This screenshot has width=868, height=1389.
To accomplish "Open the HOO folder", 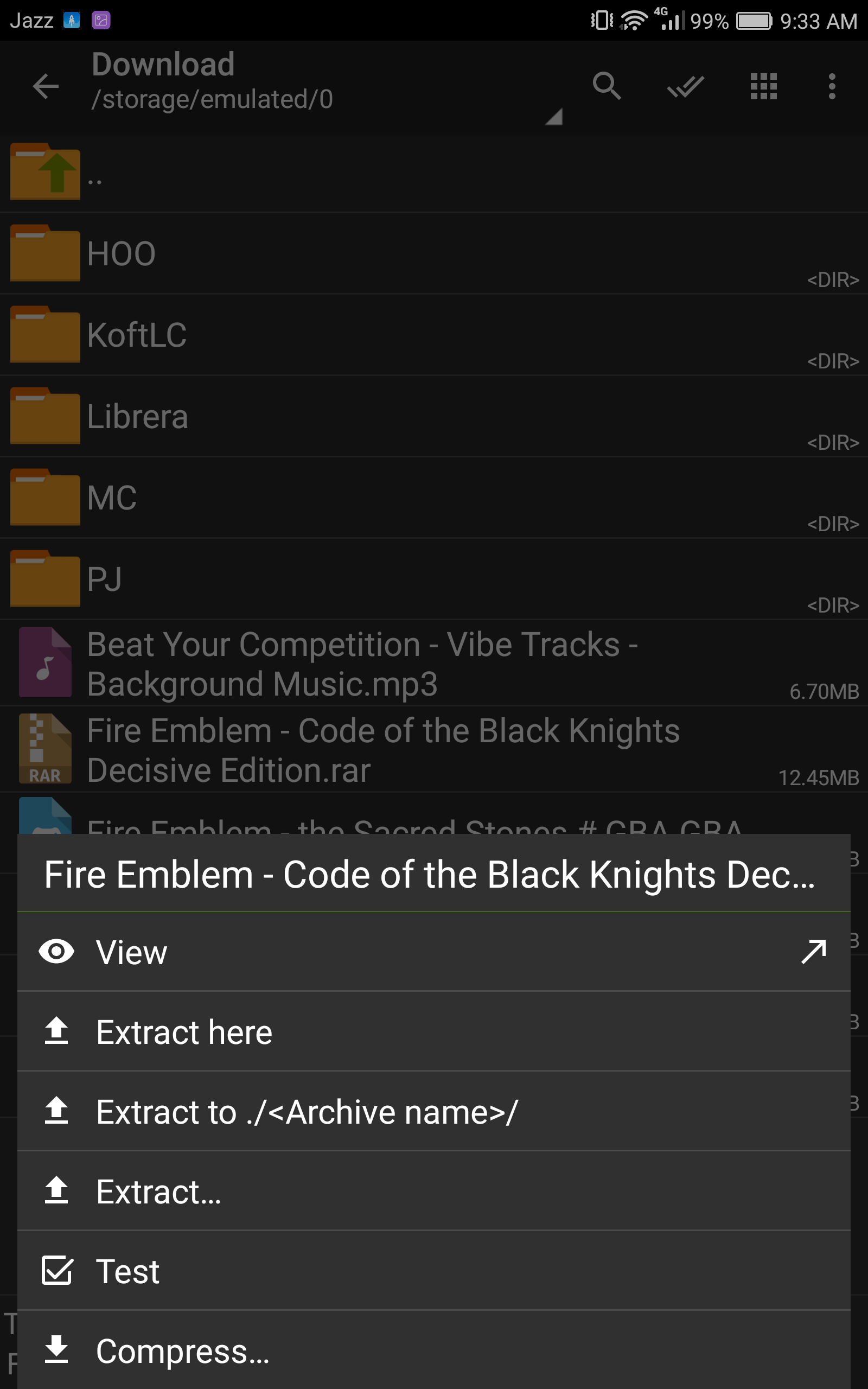I will [x=229, y=252].
